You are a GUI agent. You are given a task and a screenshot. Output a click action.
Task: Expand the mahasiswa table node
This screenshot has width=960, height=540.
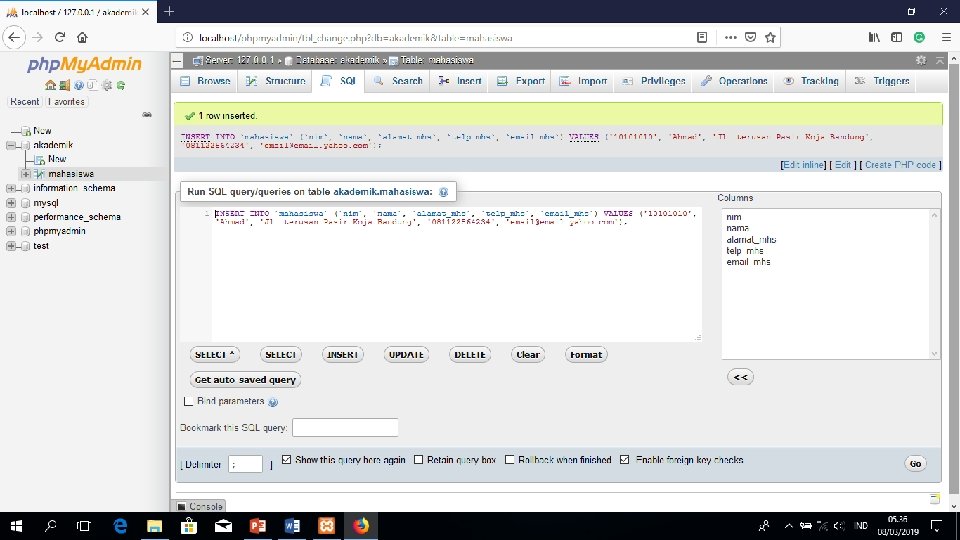coord(25,174)
